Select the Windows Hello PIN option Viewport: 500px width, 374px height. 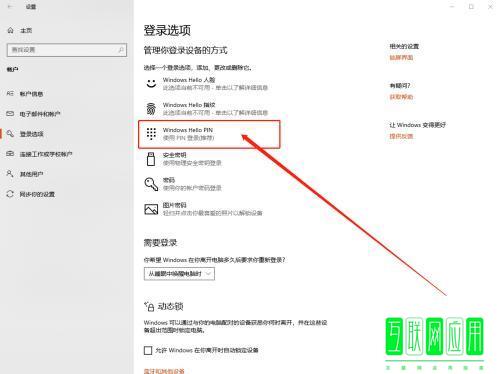pos(209,134)
